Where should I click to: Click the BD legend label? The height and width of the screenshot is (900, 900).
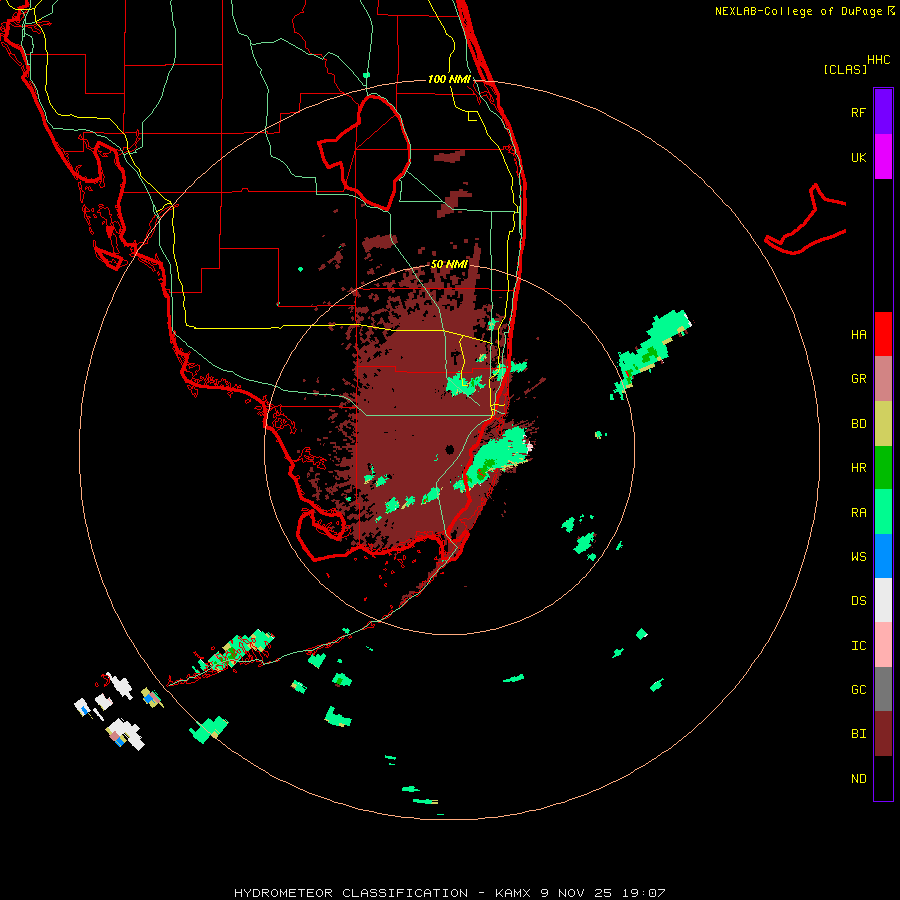click(x=858, y=424)
